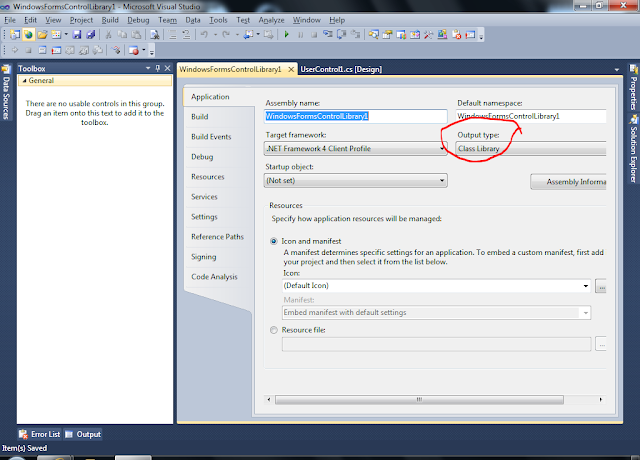Viewport: 640px width, 460px height.
Task: Save the file with the floppy disk icon
Action: tap(77, 35)
